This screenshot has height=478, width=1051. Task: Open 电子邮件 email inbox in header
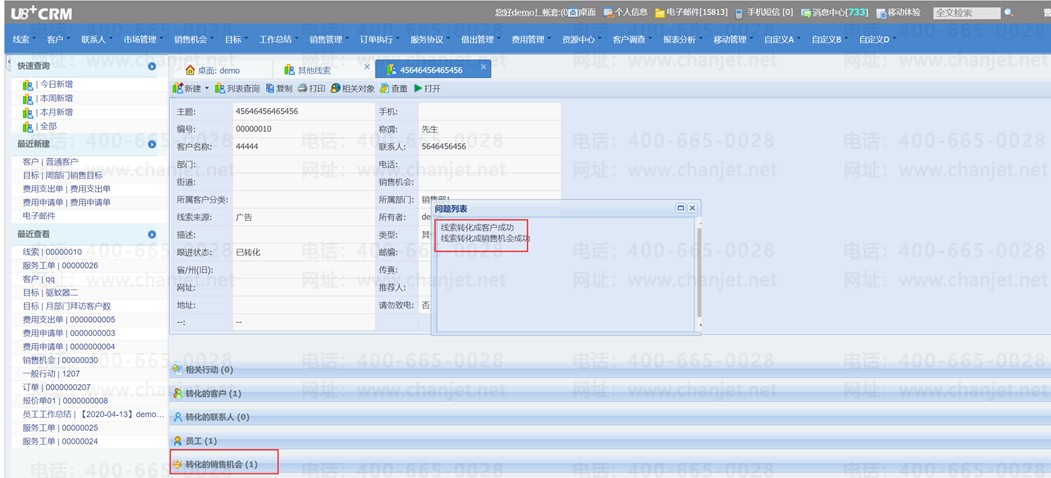tap(691, 12)
